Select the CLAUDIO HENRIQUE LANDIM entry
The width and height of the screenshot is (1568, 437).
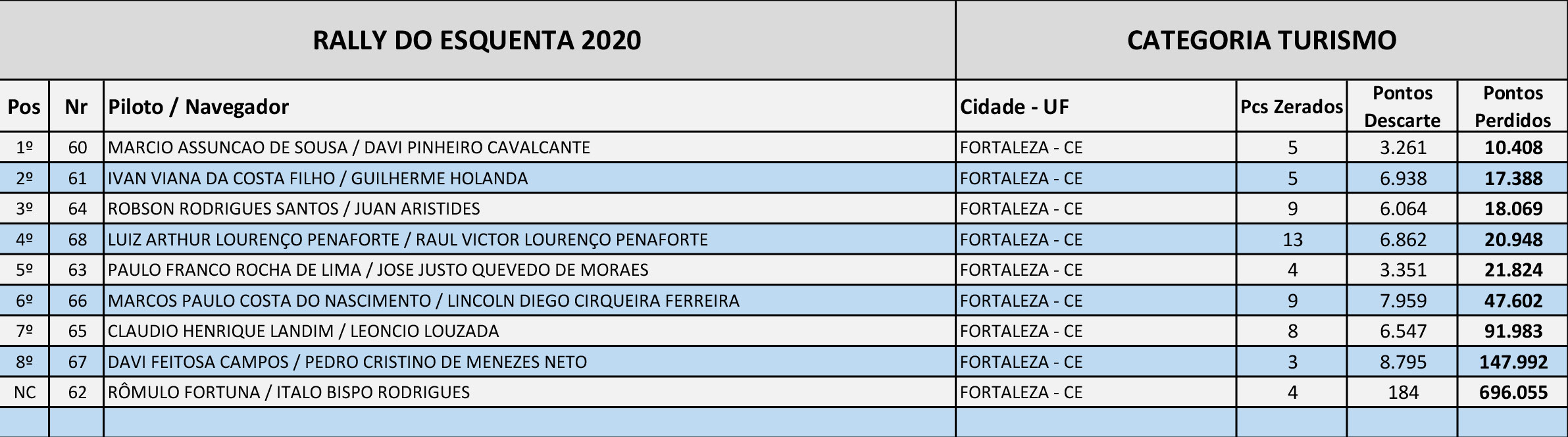click(x=303, y=331)
